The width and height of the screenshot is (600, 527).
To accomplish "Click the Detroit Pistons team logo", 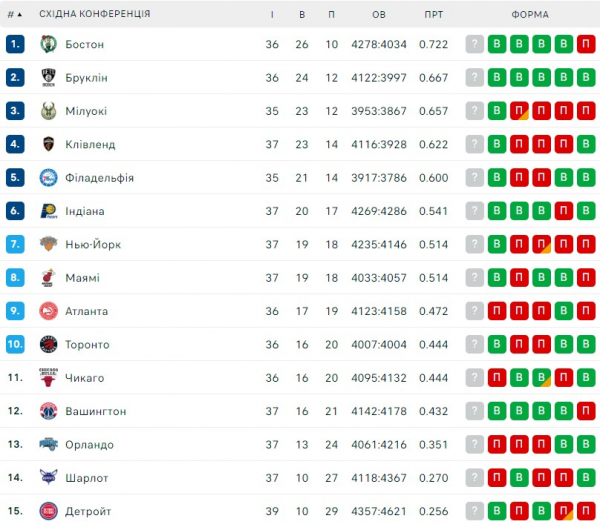I will (x=49, y=511).
